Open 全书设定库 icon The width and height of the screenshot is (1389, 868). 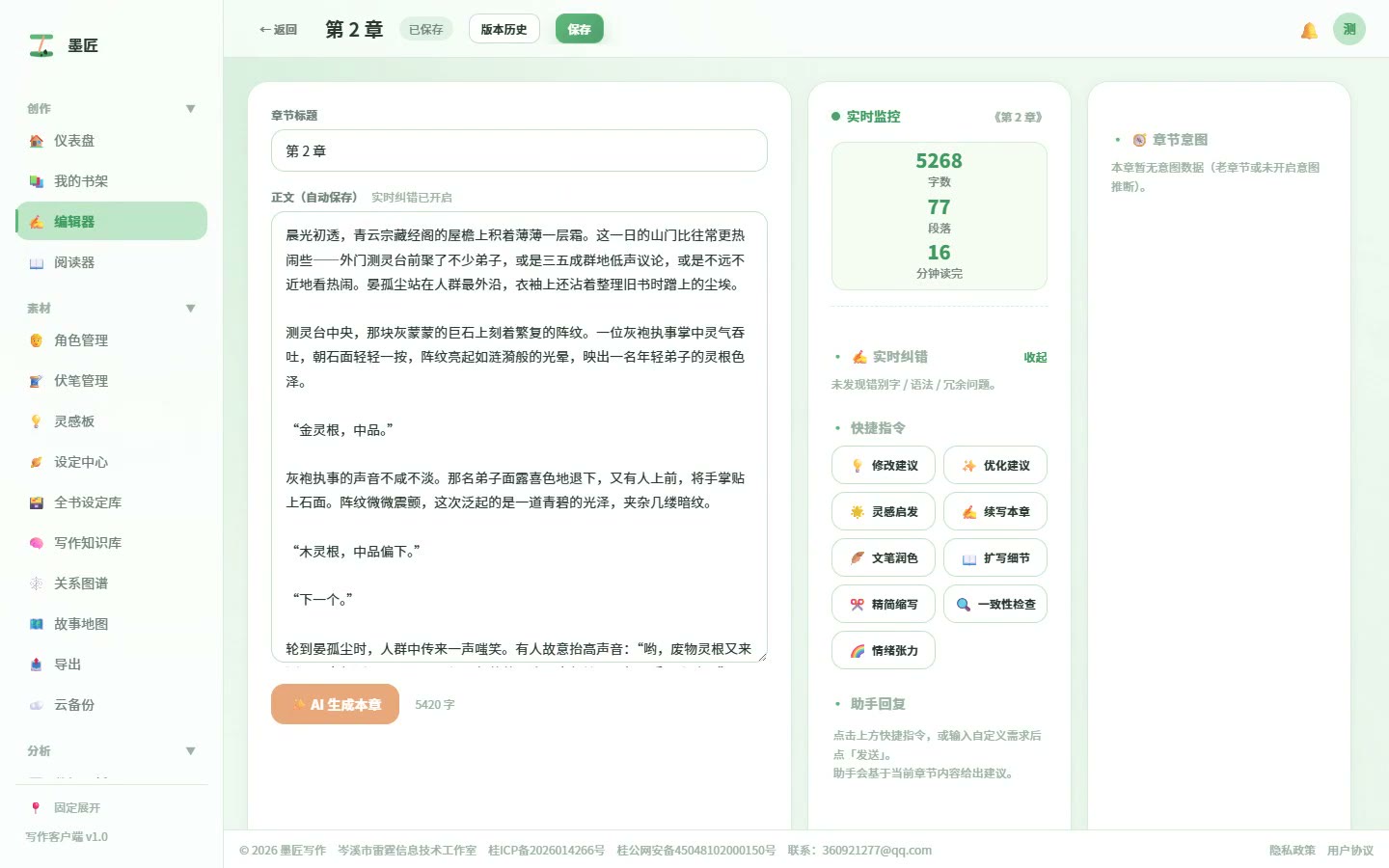(36, 502)
